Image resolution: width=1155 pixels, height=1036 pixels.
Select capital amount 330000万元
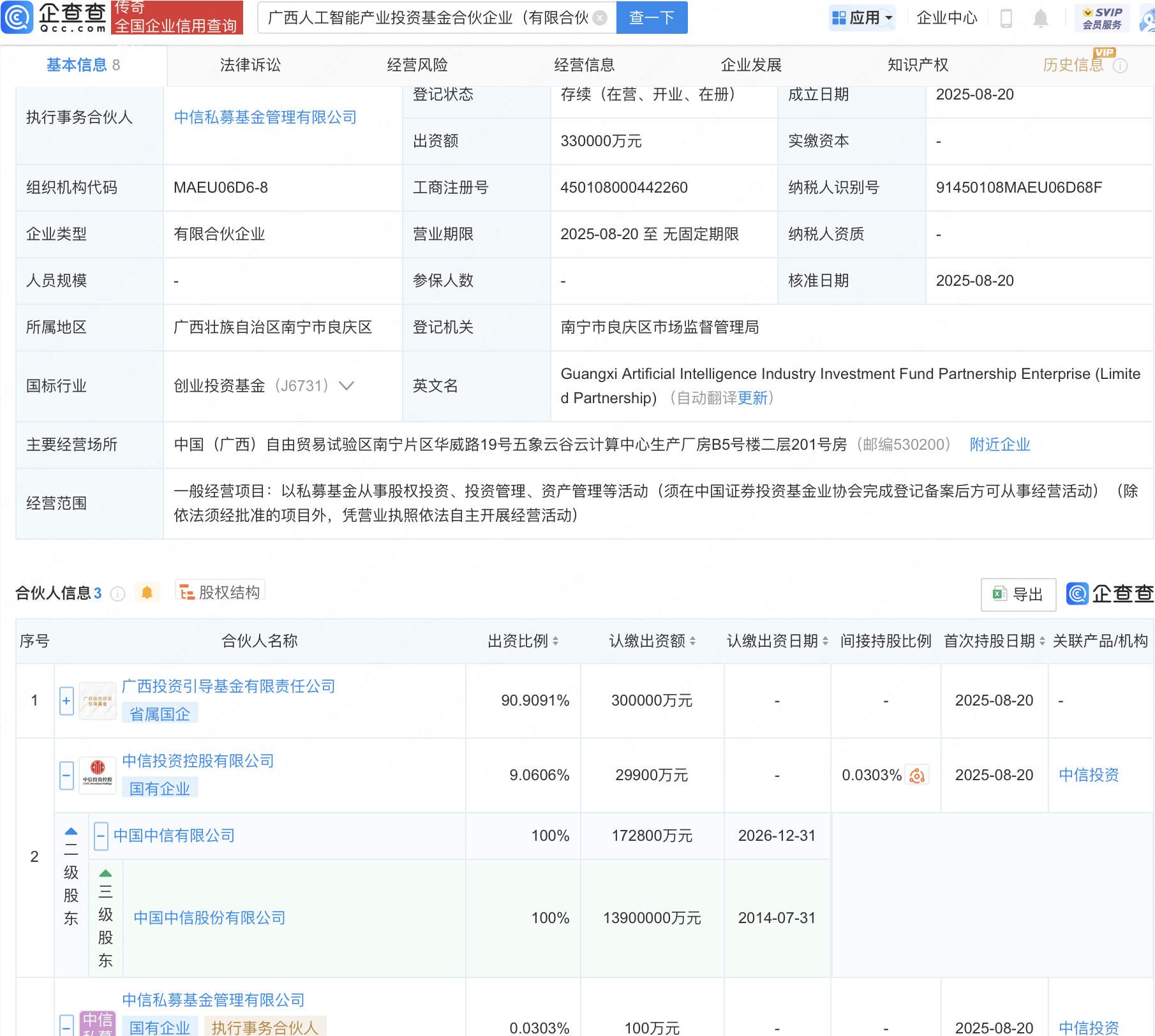[601, 141]
